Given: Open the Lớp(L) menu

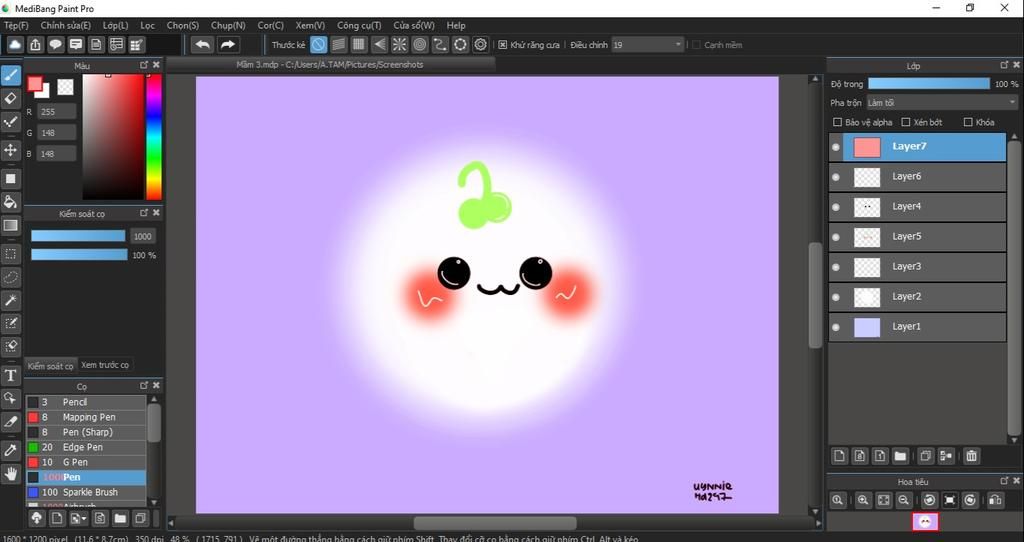Looking at the screenshot, I should click(115, 25).
